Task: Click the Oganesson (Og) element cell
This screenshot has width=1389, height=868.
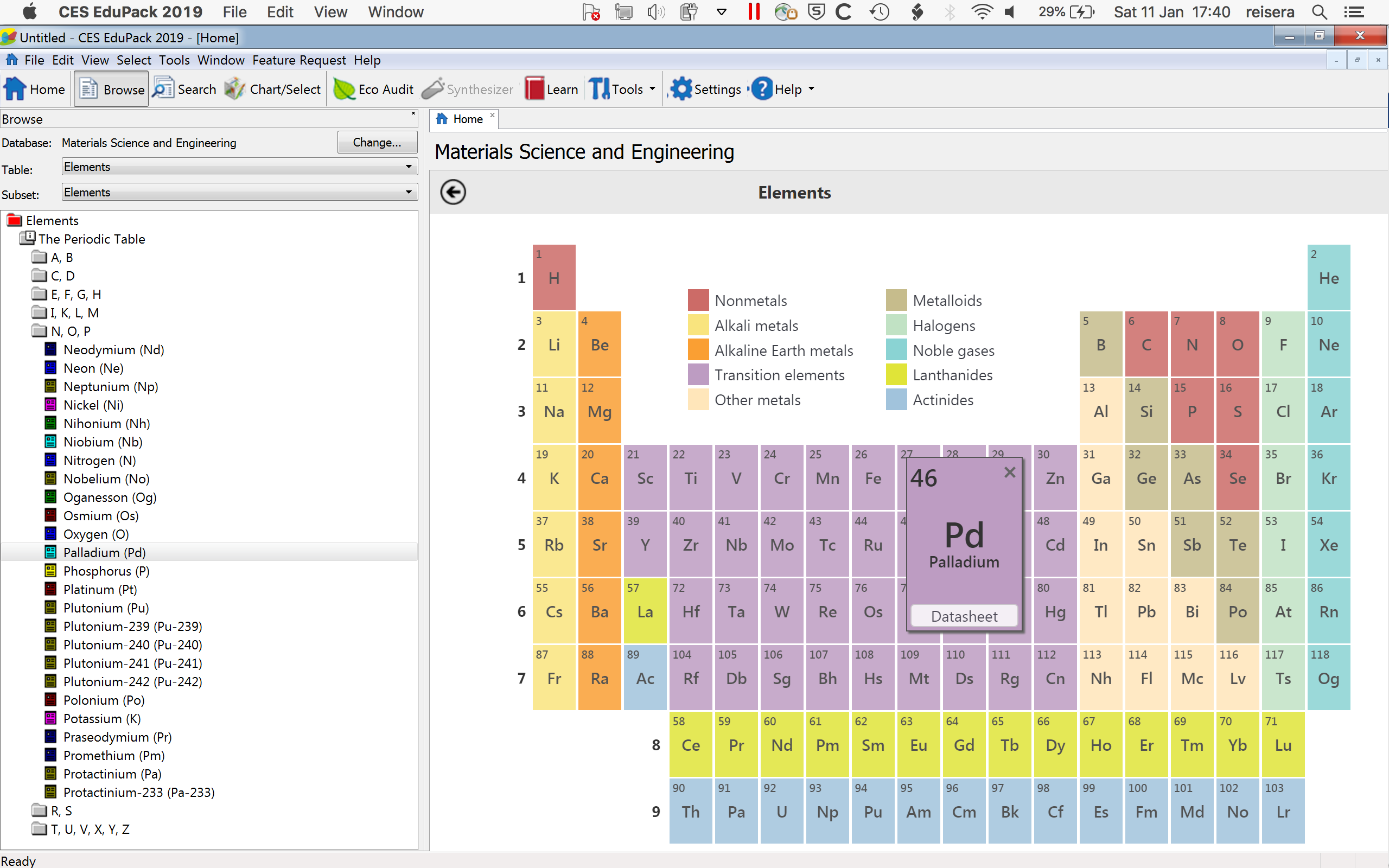Action: [x=1329, y=678]
